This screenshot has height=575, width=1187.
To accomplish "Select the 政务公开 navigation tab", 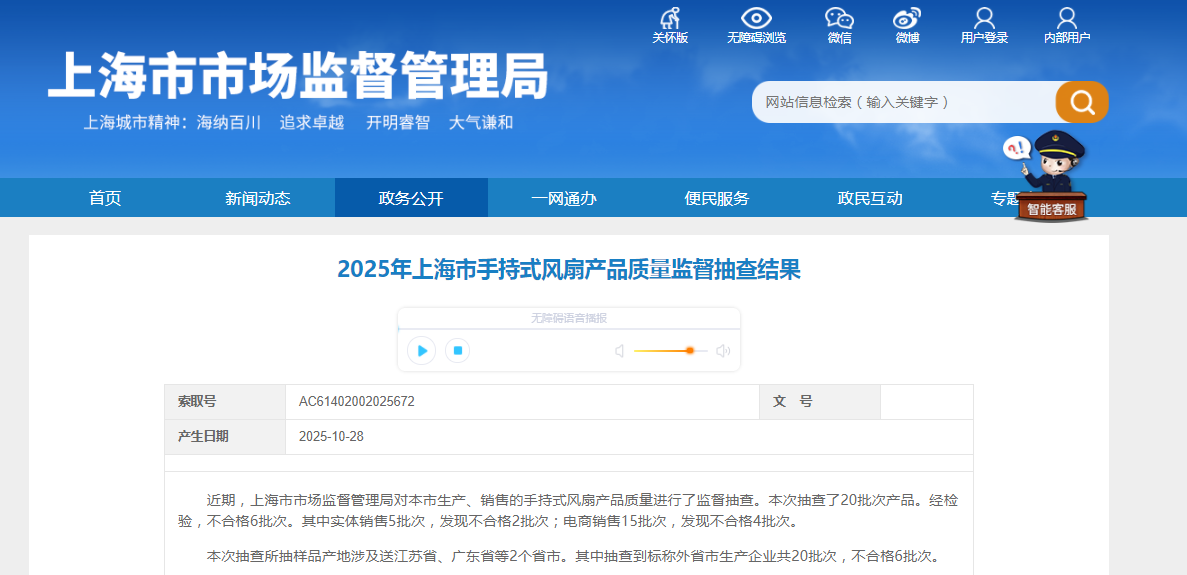I will coord(411,198).
